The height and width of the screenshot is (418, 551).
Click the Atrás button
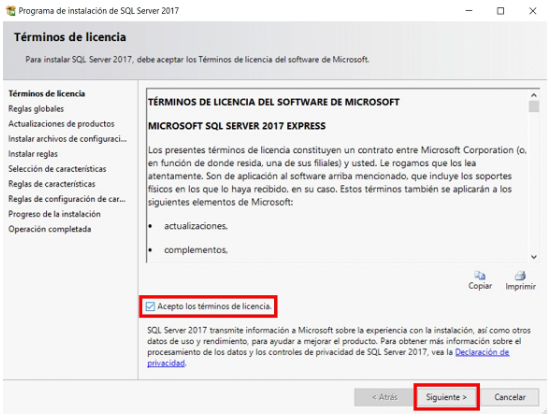click(x=384, y=397)
